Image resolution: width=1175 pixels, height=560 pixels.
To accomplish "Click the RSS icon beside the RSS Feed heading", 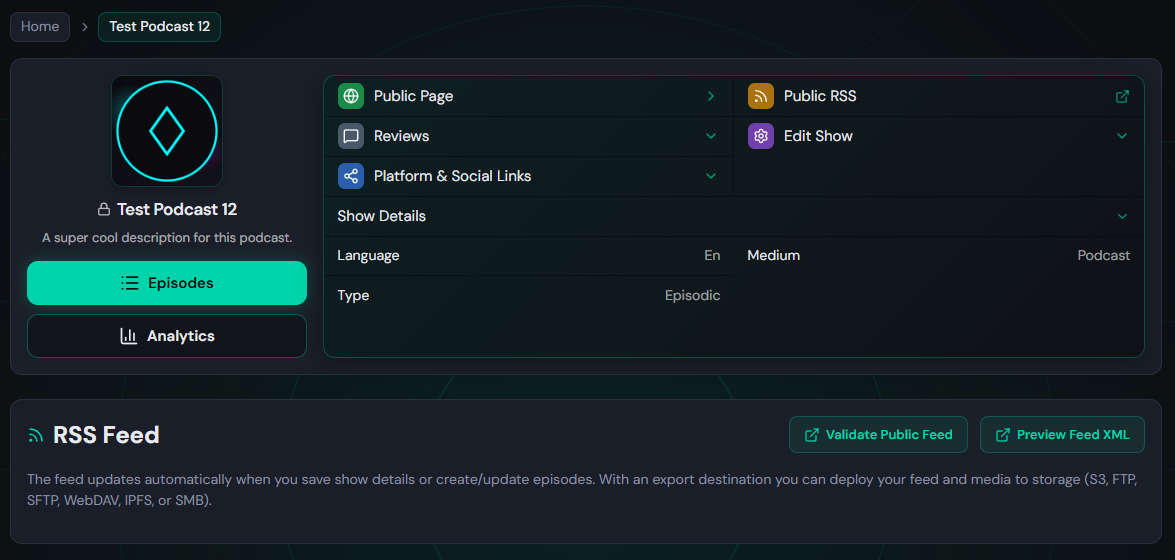I will [35, 435].
